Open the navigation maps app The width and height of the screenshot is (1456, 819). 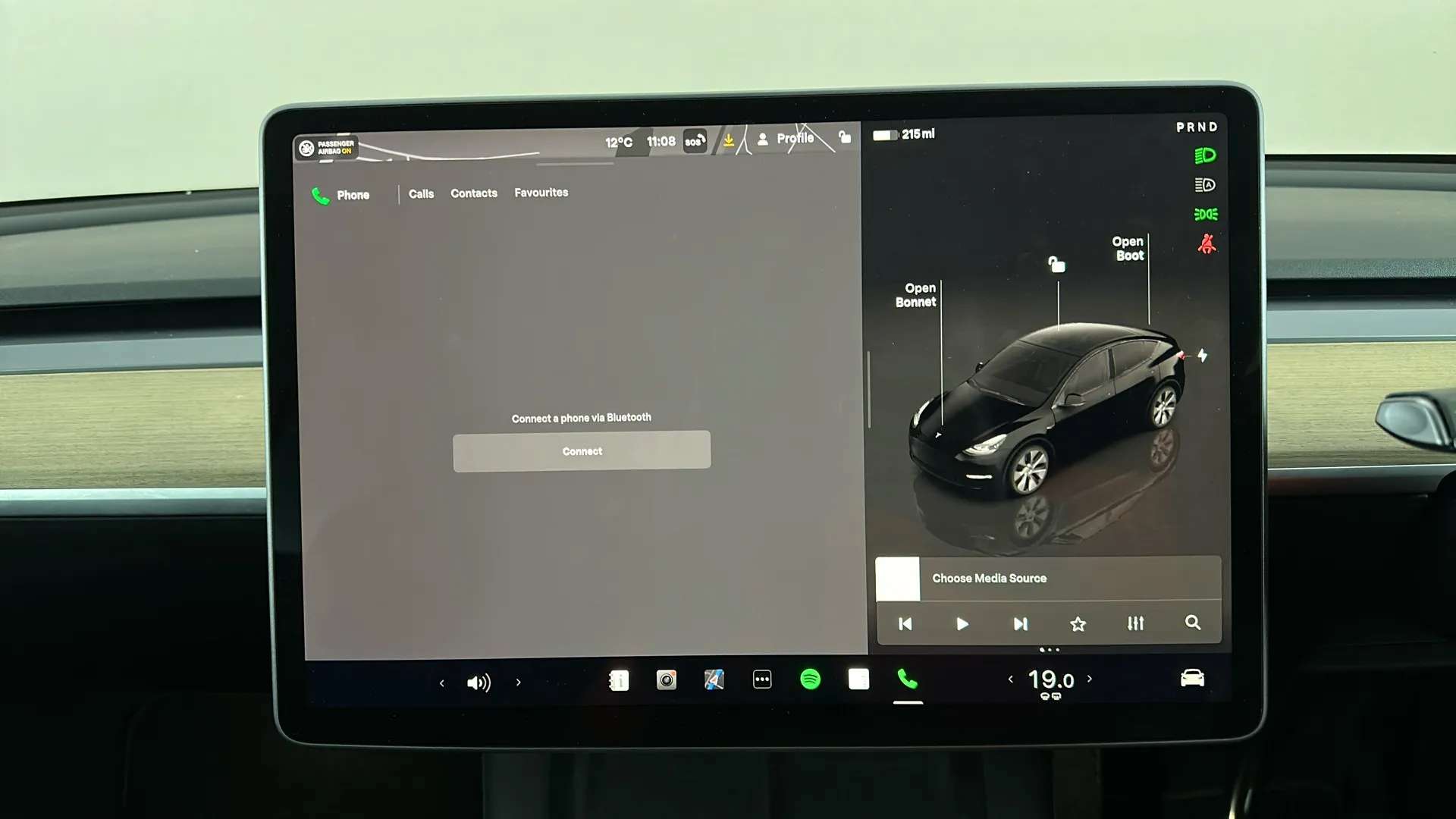[x=714, y=680]
